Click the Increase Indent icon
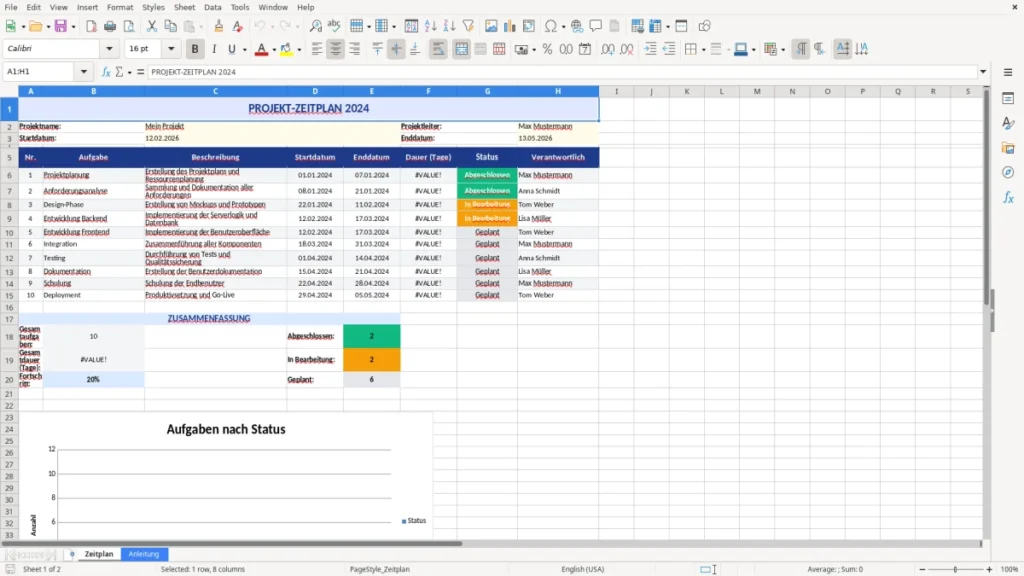Image resolution: width=1024 pixels, height=576 pixels. click(x=650, y=49)
